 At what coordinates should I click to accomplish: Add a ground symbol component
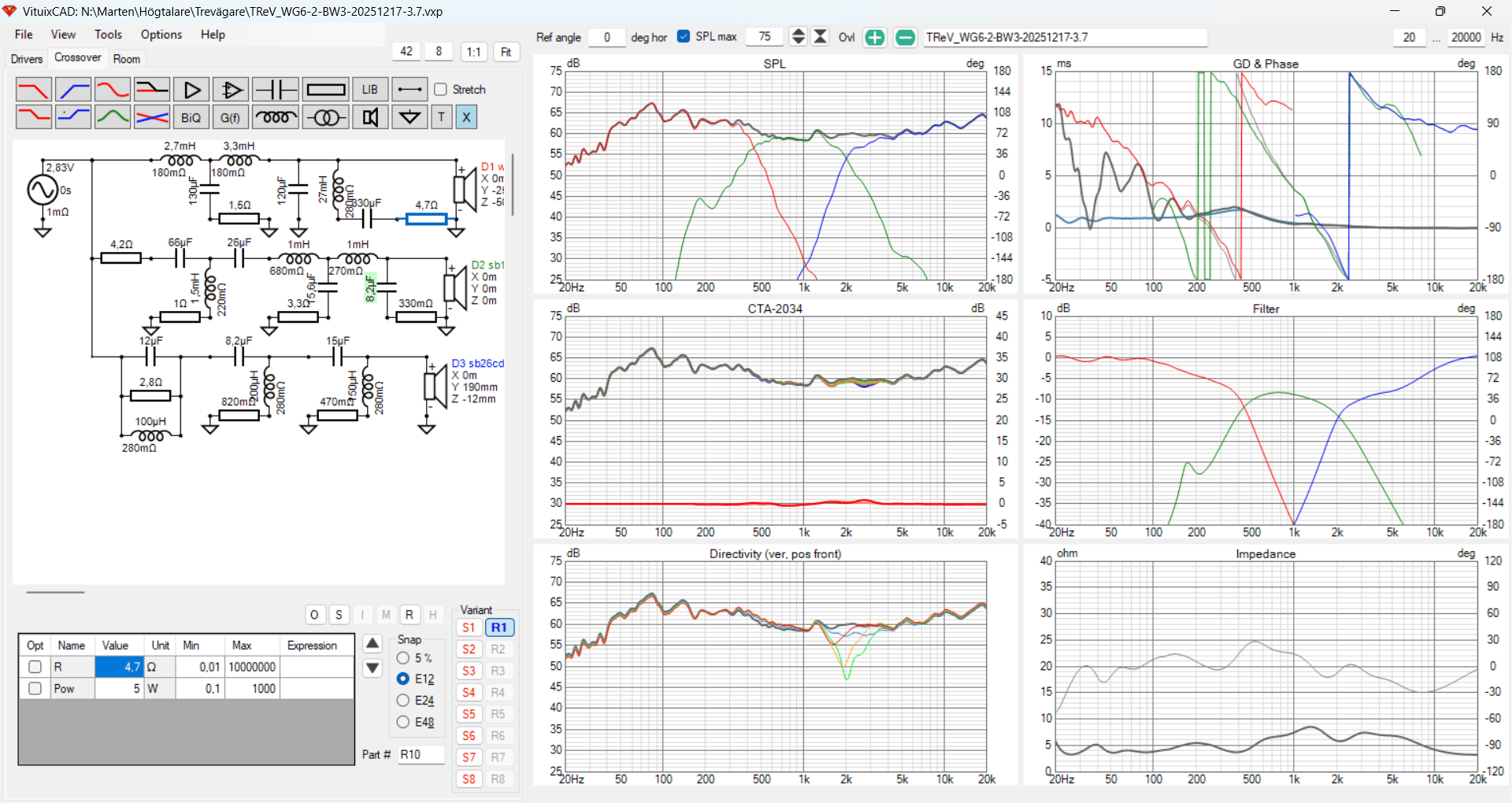(x=409, y=117)
